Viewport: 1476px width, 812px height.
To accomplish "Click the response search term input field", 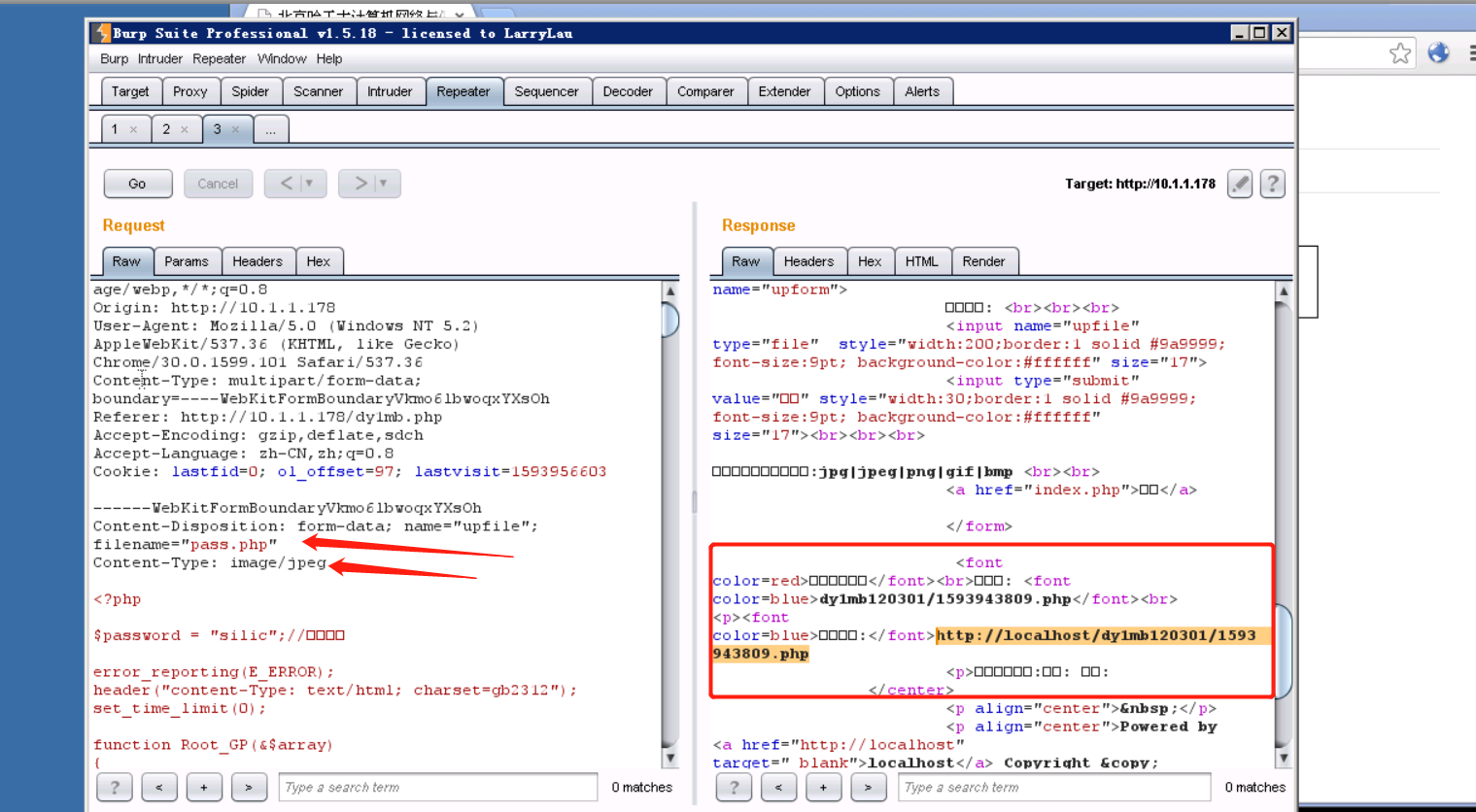I will tap(1054, 788).
